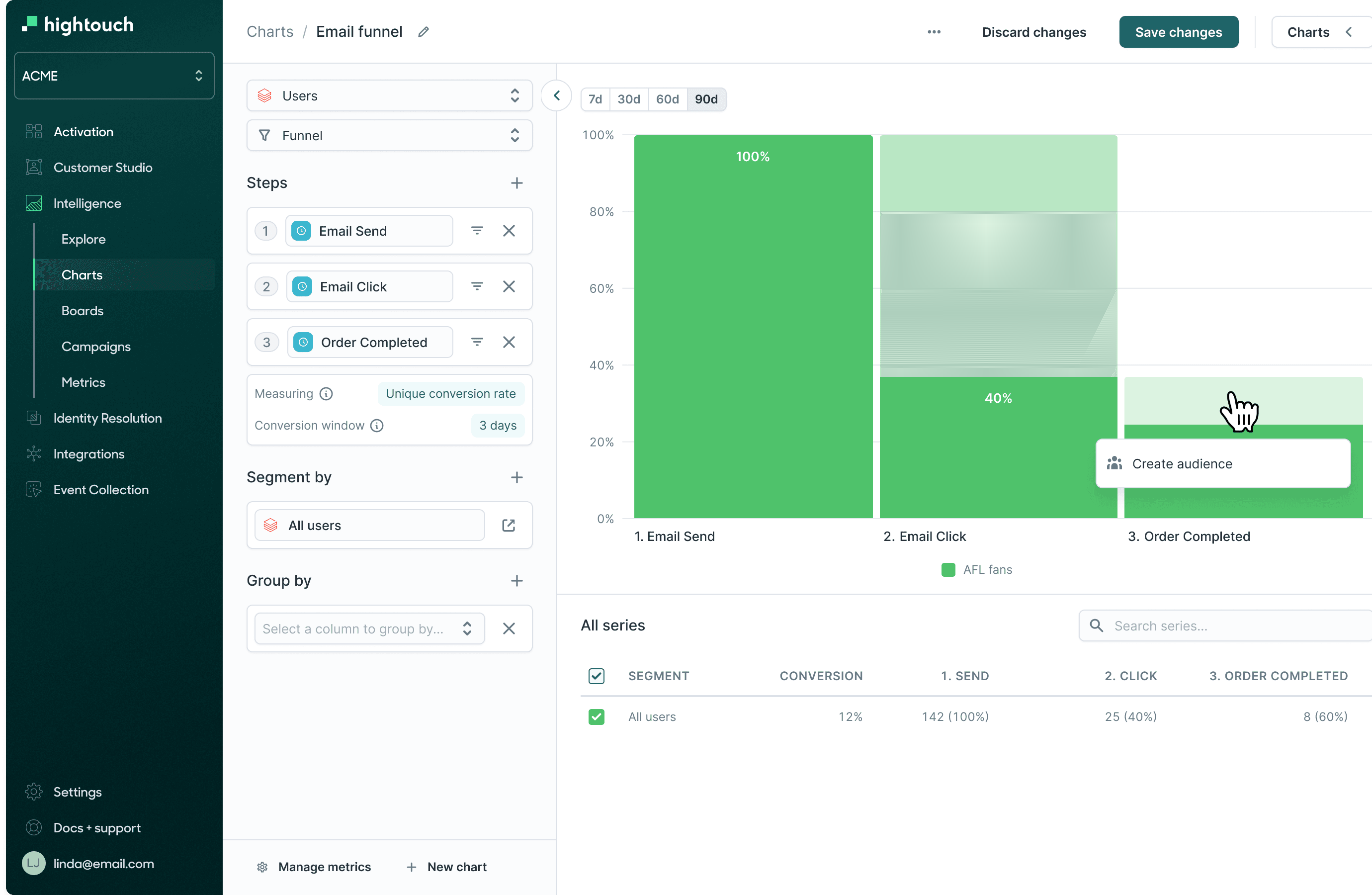Image resolution: width=1372 pixels, height=895 pixels.
Task: Click the Hightouch logo
Action: pyautogui.click(x=77, y=24)
